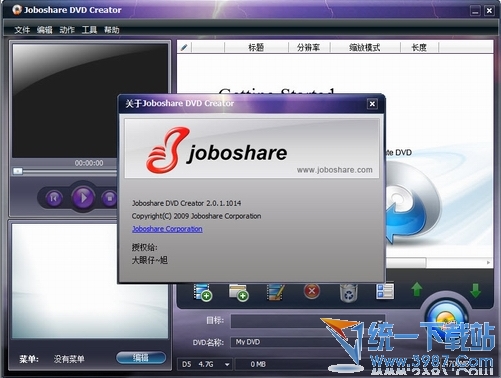Click the 目标 destination field
The image size is (501, 378).
point(307,321)
